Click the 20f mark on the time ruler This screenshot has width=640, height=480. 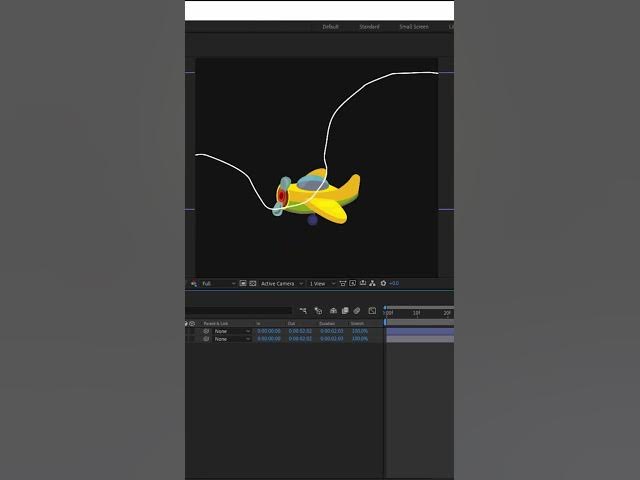coord(447,313)
